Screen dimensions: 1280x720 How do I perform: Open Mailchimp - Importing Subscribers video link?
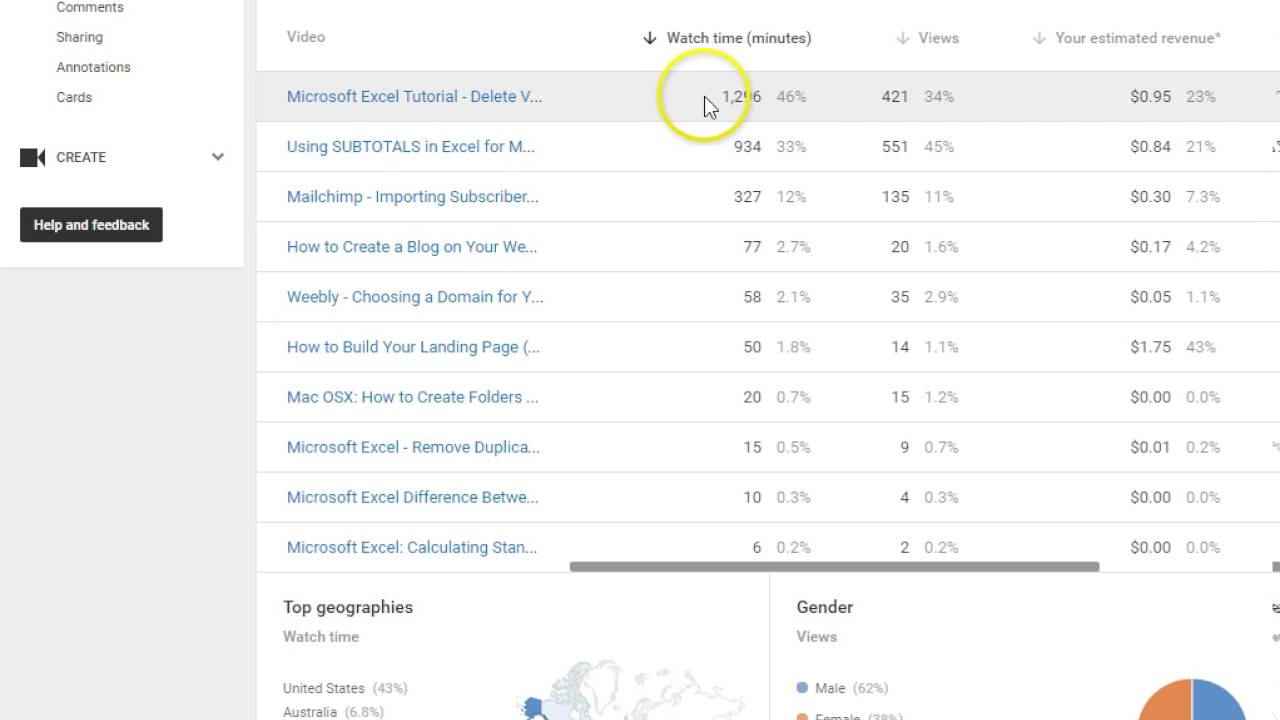pyautogui.click(x=412, y=197)
